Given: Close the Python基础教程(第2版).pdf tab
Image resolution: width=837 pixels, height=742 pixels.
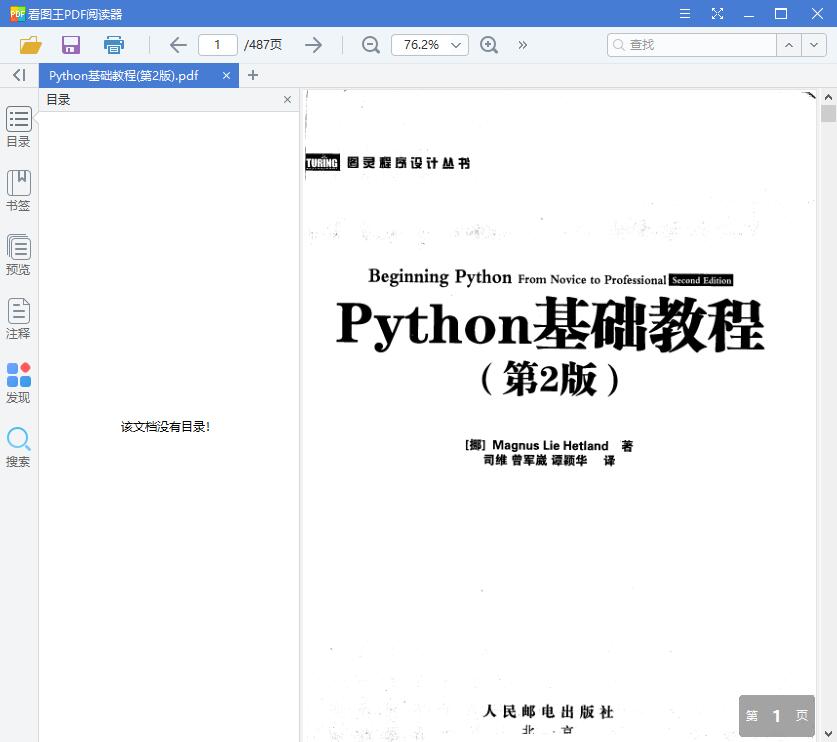Looking at the screenshot, I should [226, 76].
